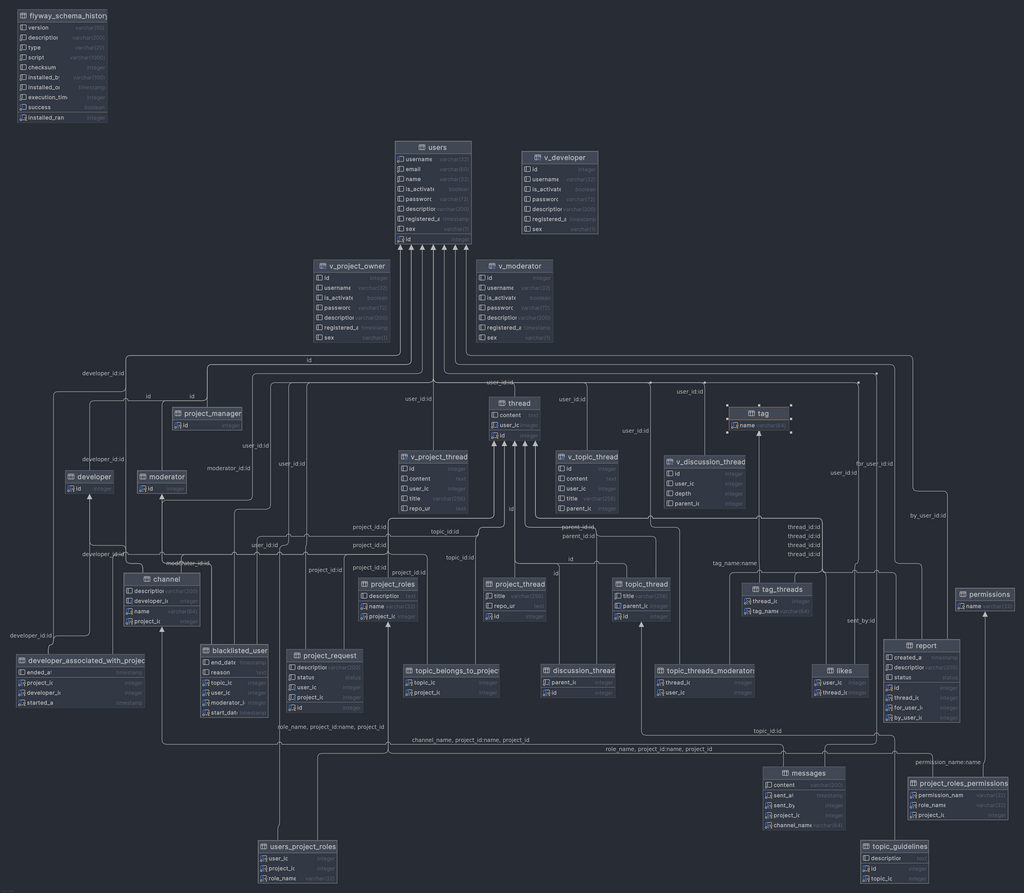This screenshot has height=893, width=1024.
Task: Click the messages table header icon
Action: click(x=785, y=773)
